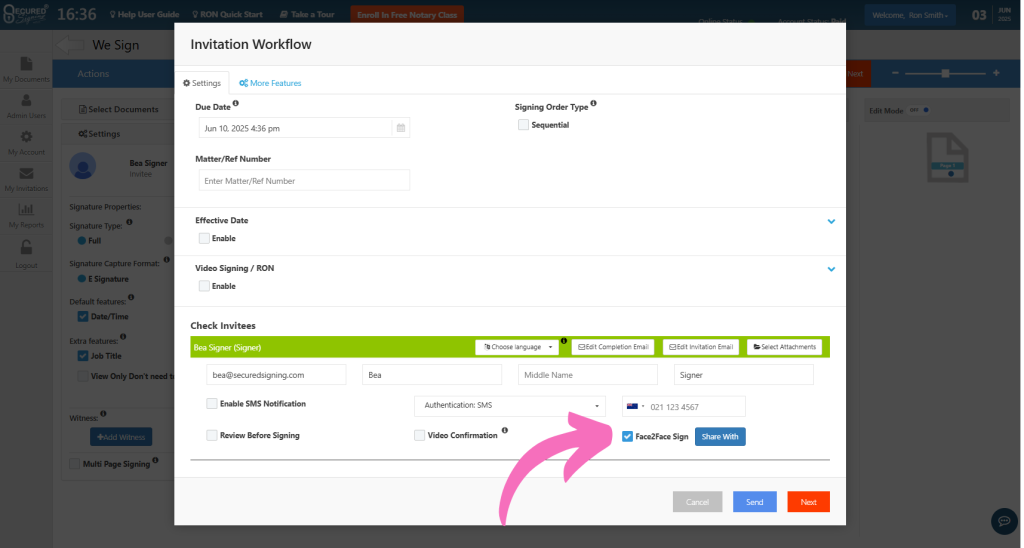
Task: Open RON Quick Start in top bar
Action: 227,14
